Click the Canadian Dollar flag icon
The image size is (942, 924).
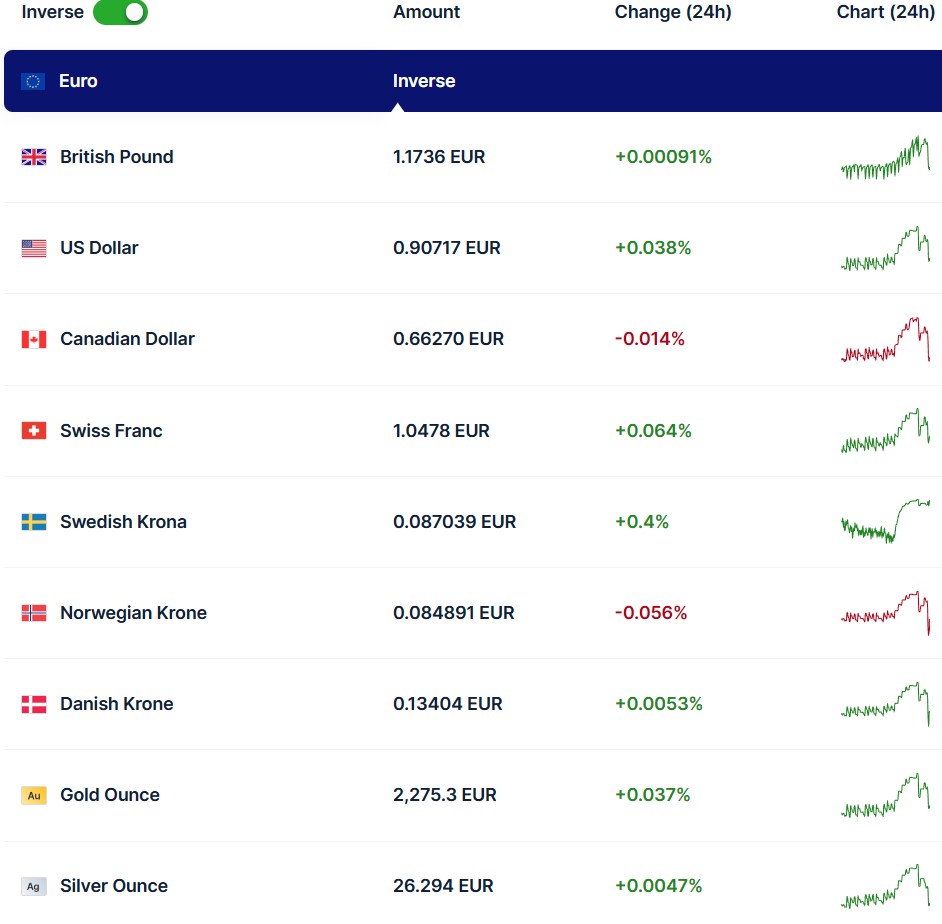point(34,339)
